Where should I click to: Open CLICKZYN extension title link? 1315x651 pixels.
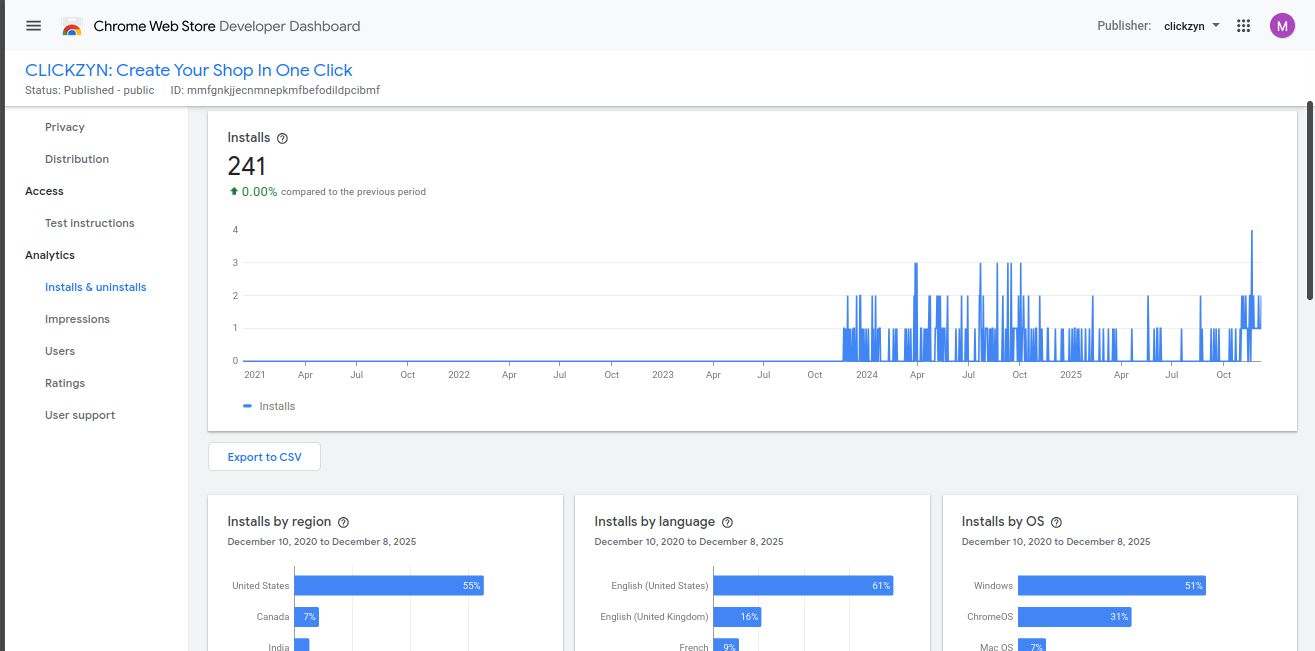[x=189, y=70]
